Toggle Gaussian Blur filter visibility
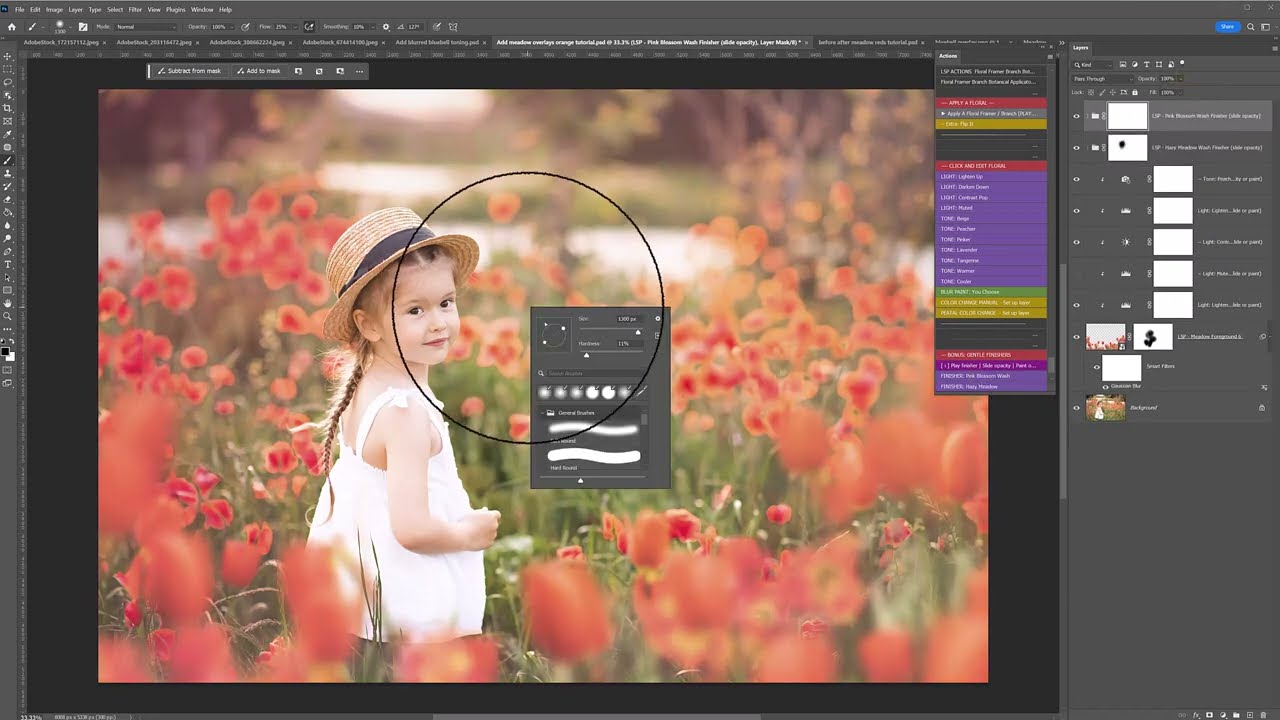1280x720 pixels. tap(1106, 386)
